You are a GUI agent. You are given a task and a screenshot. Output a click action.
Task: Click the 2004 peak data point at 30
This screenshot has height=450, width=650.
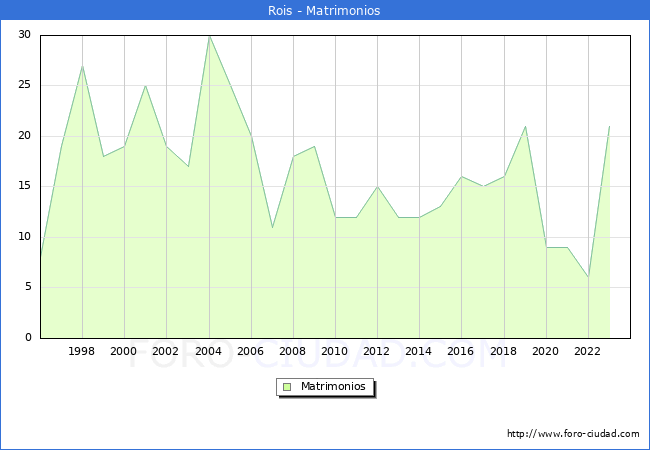(x=210, y=36)
